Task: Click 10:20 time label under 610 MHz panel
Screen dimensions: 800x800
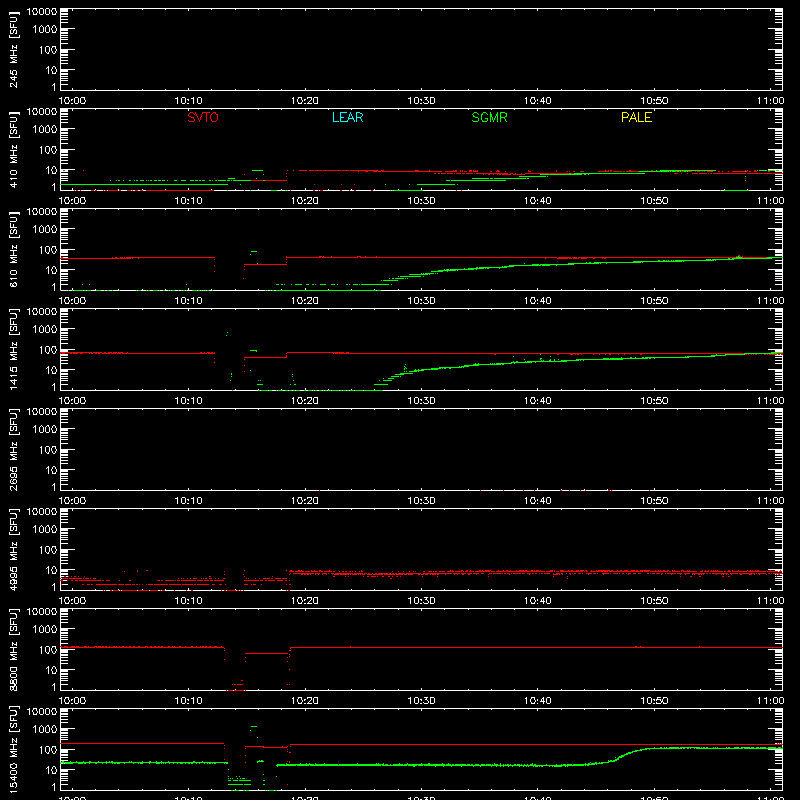Action: [x=305, y=301]
